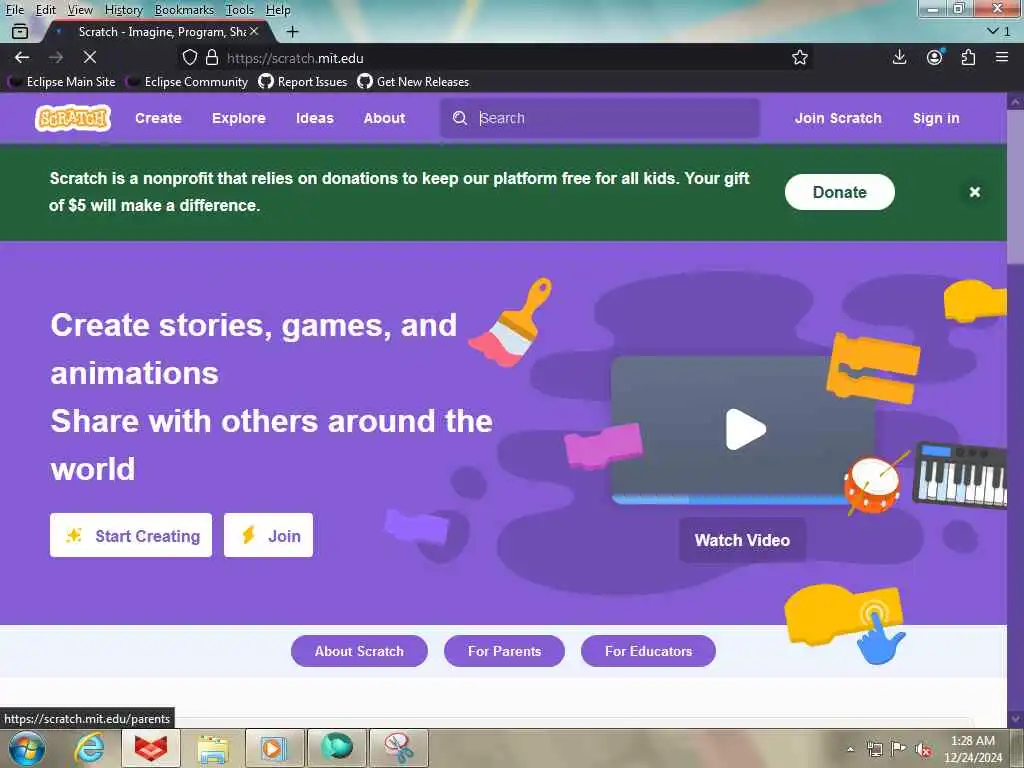
Task: Show hidden system tray icons
Action: click(x=850, y=749)
